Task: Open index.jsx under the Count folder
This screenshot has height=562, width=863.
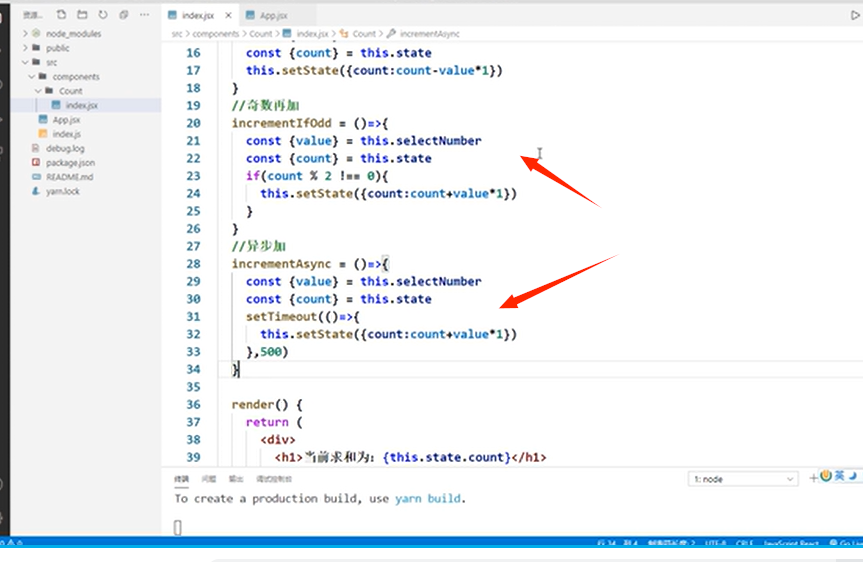Action: pos(81,105)
